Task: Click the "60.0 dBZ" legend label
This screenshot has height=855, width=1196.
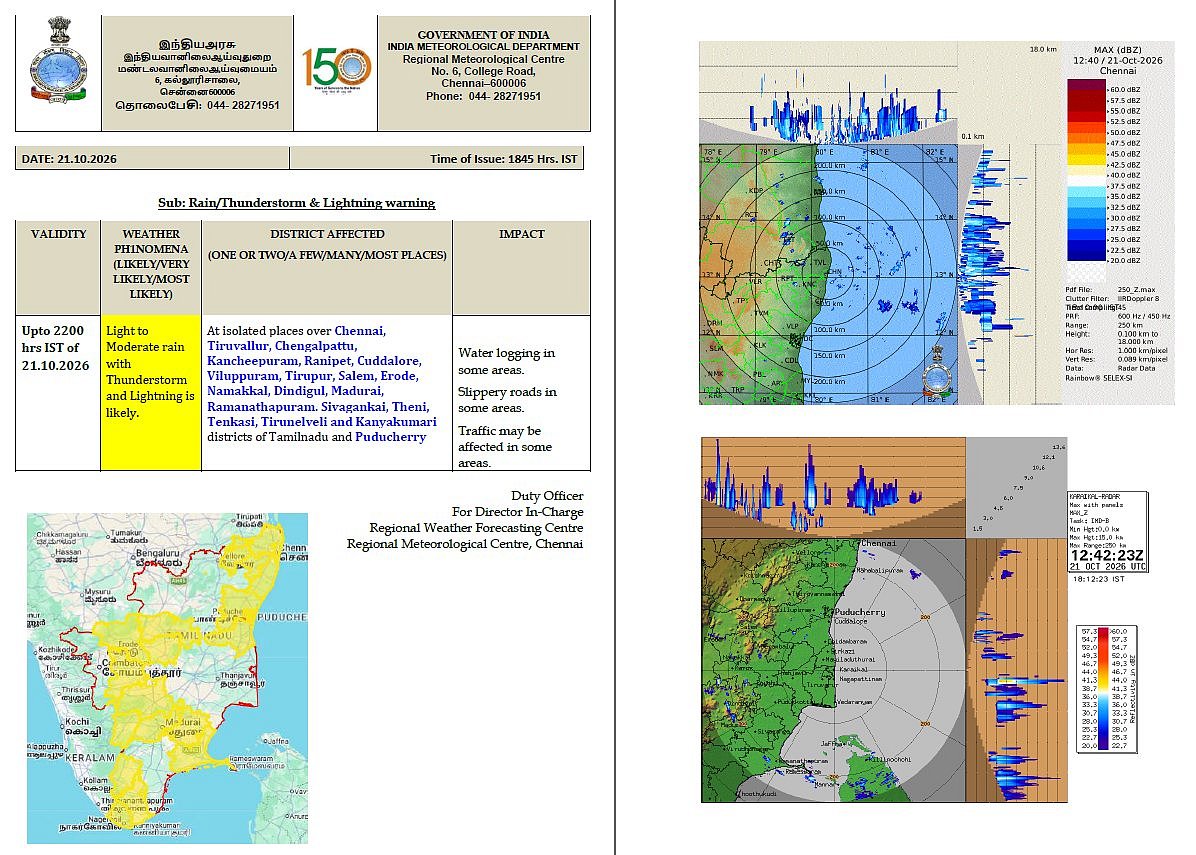Action: click(1125, 89)
